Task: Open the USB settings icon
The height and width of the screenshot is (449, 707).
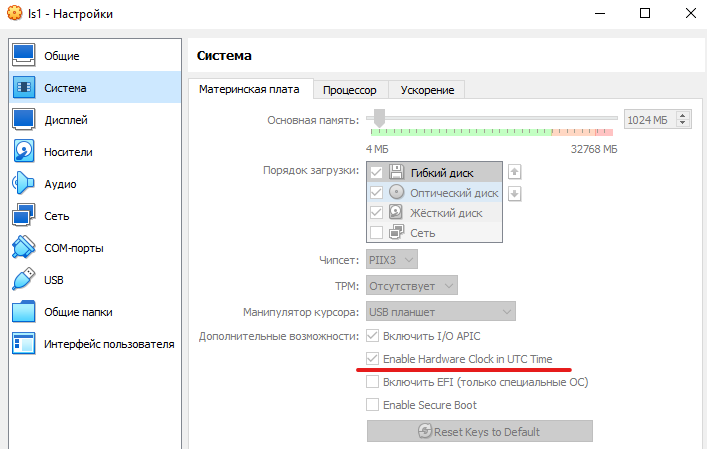Action: tap(24, 280)
